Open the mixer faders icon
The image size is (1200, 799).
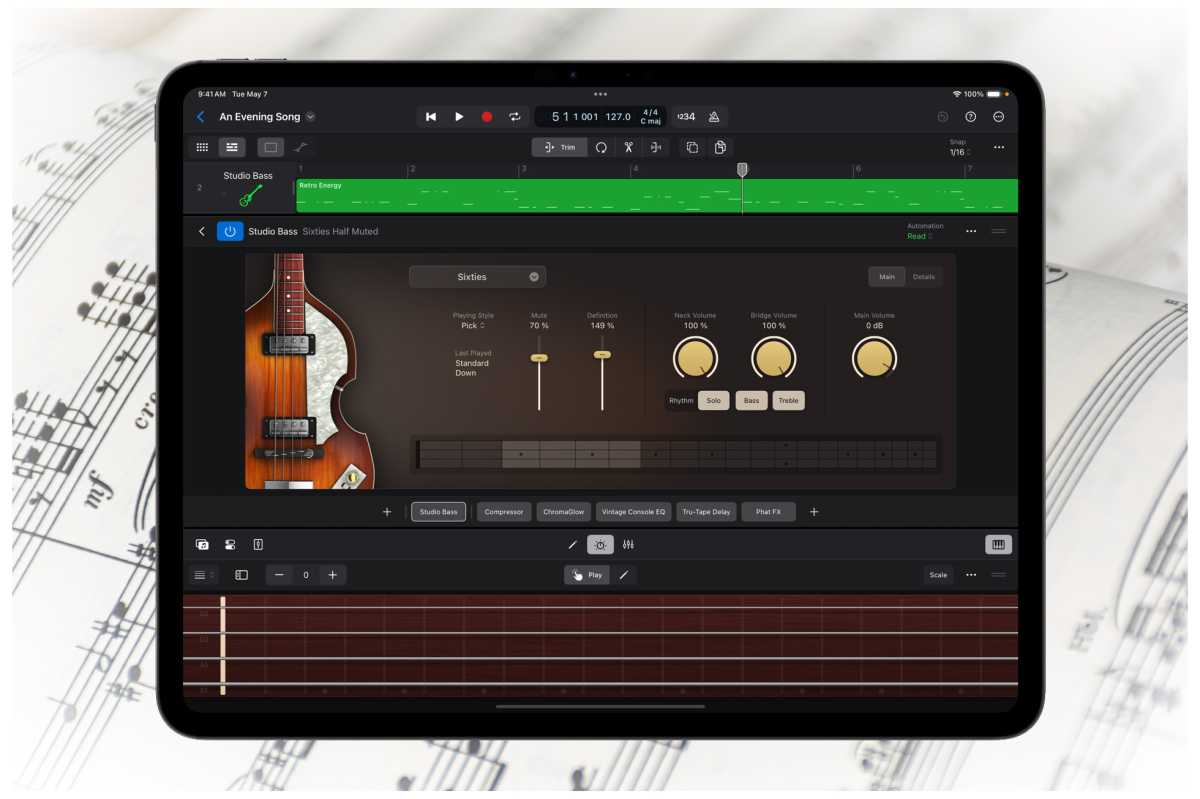[630, 545]
